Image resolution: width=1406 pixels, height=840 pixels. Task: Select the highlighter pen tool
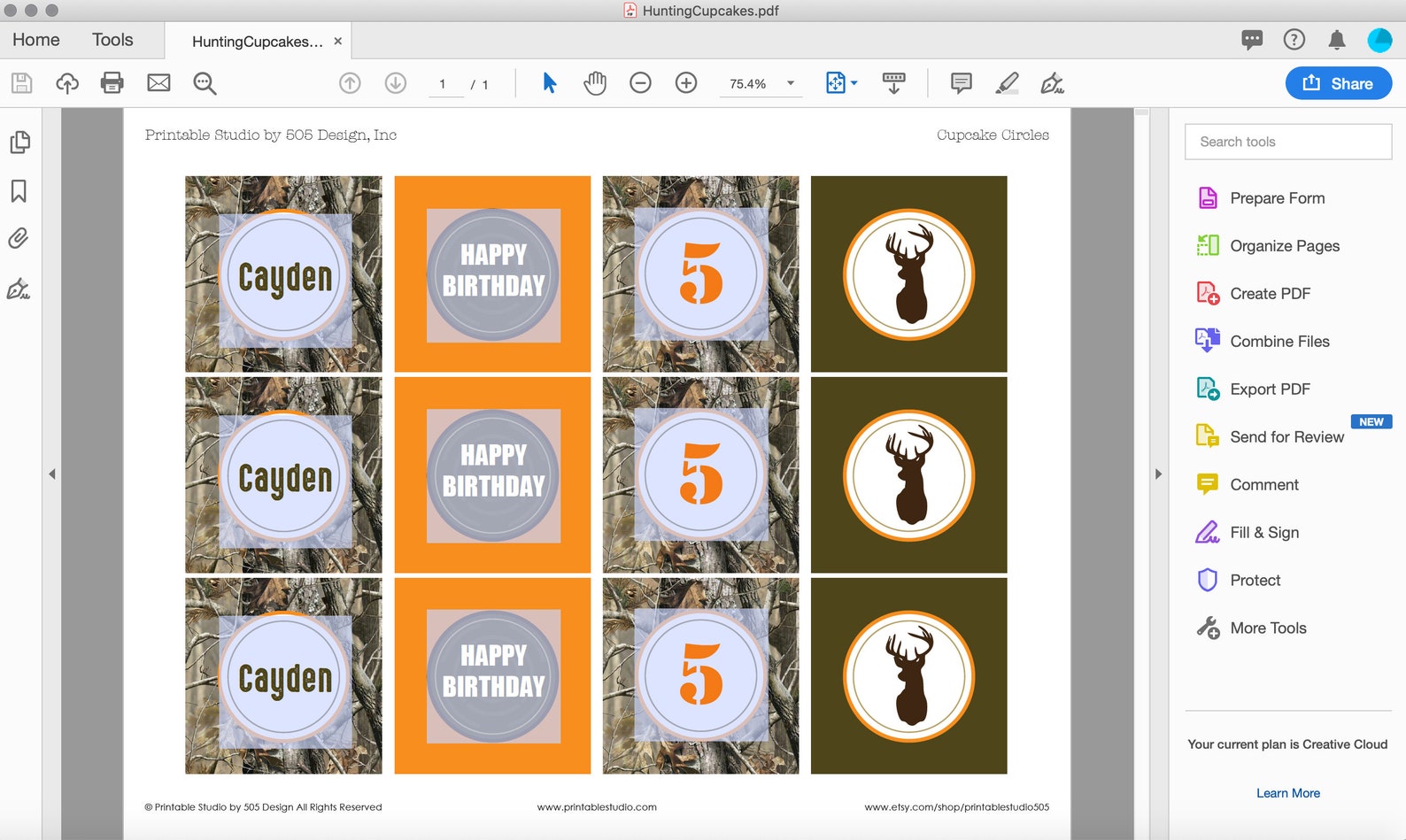(x=1007, y=83)
